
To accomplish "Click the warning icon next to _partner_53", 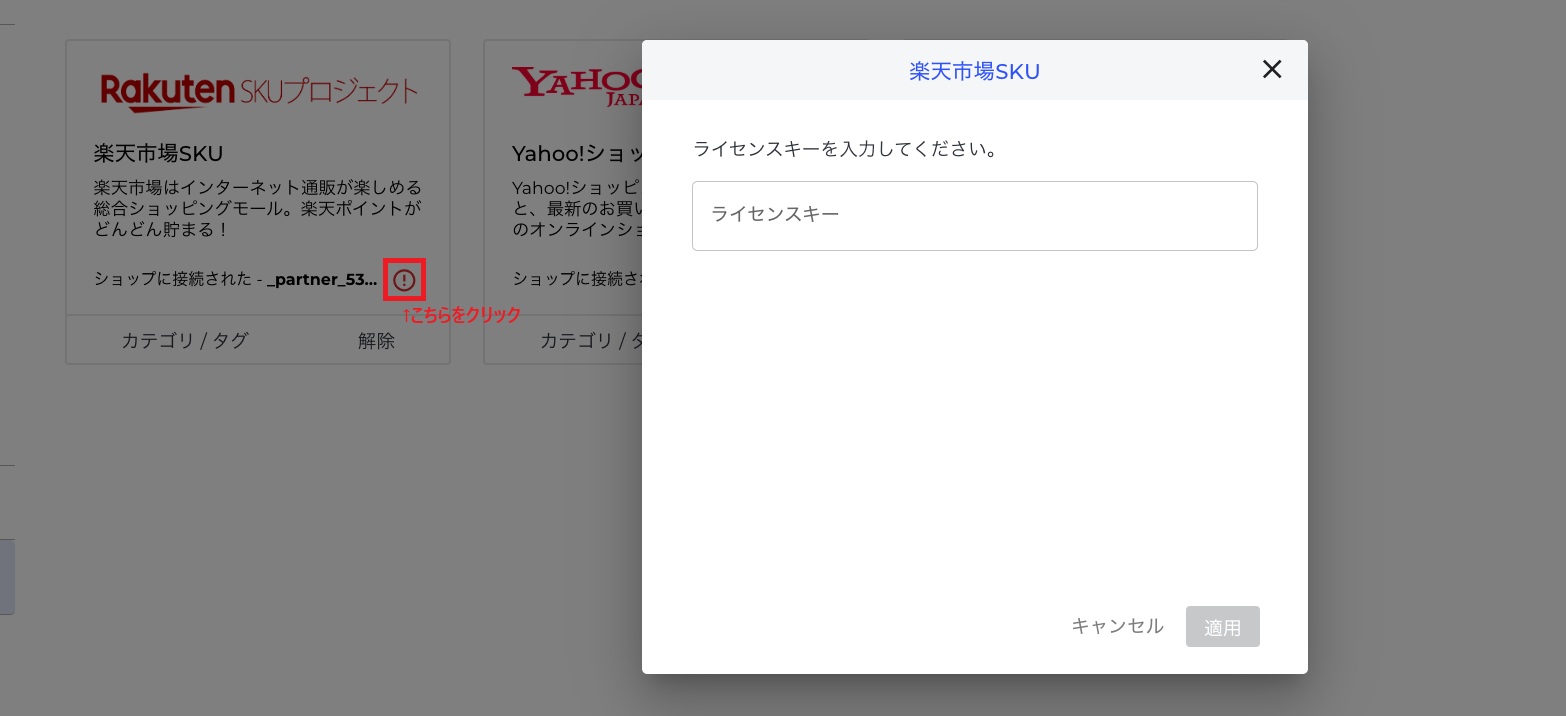I will point(404,280).
